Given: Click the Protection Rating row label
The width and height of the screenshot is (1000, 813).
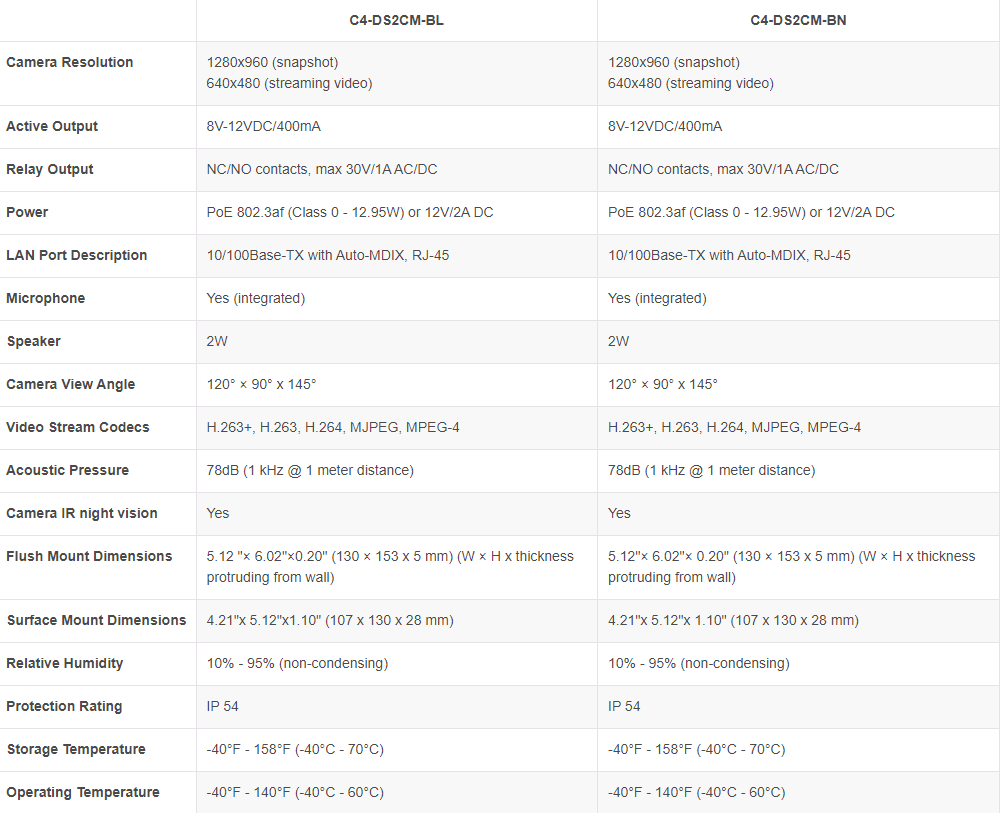Looking at the screenshot, I should 64,706.
